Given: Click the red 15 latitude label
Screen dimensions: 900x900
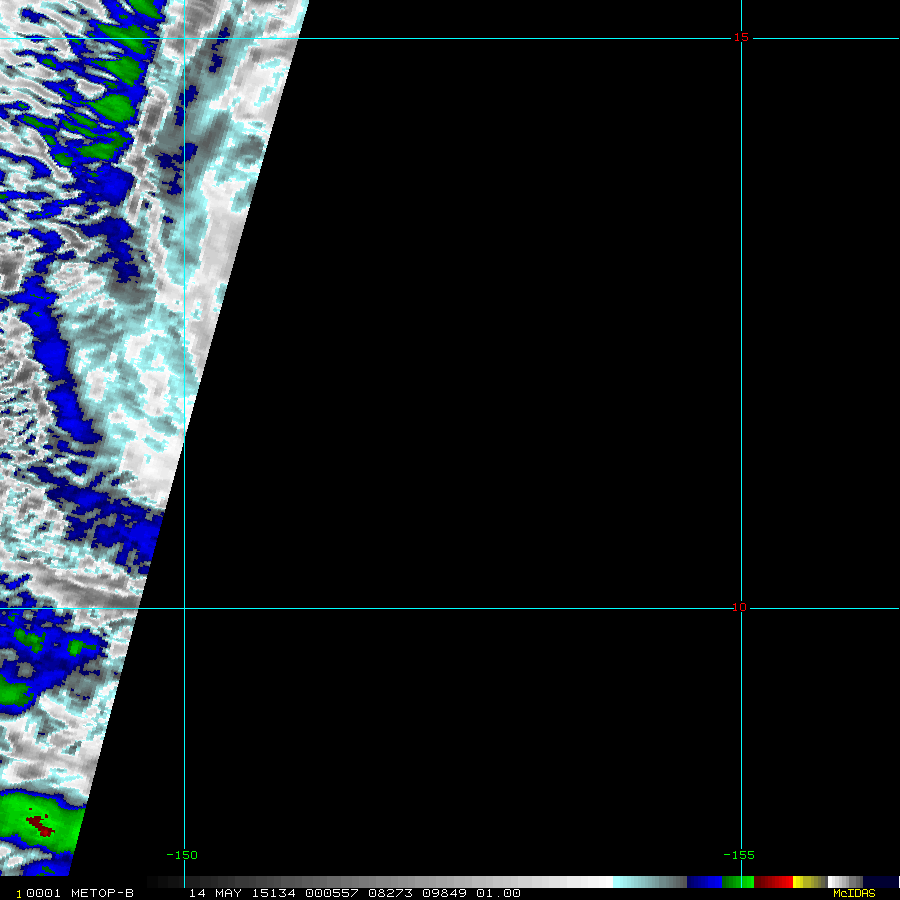Looking at the screenshot, I should tap(740, 37).
